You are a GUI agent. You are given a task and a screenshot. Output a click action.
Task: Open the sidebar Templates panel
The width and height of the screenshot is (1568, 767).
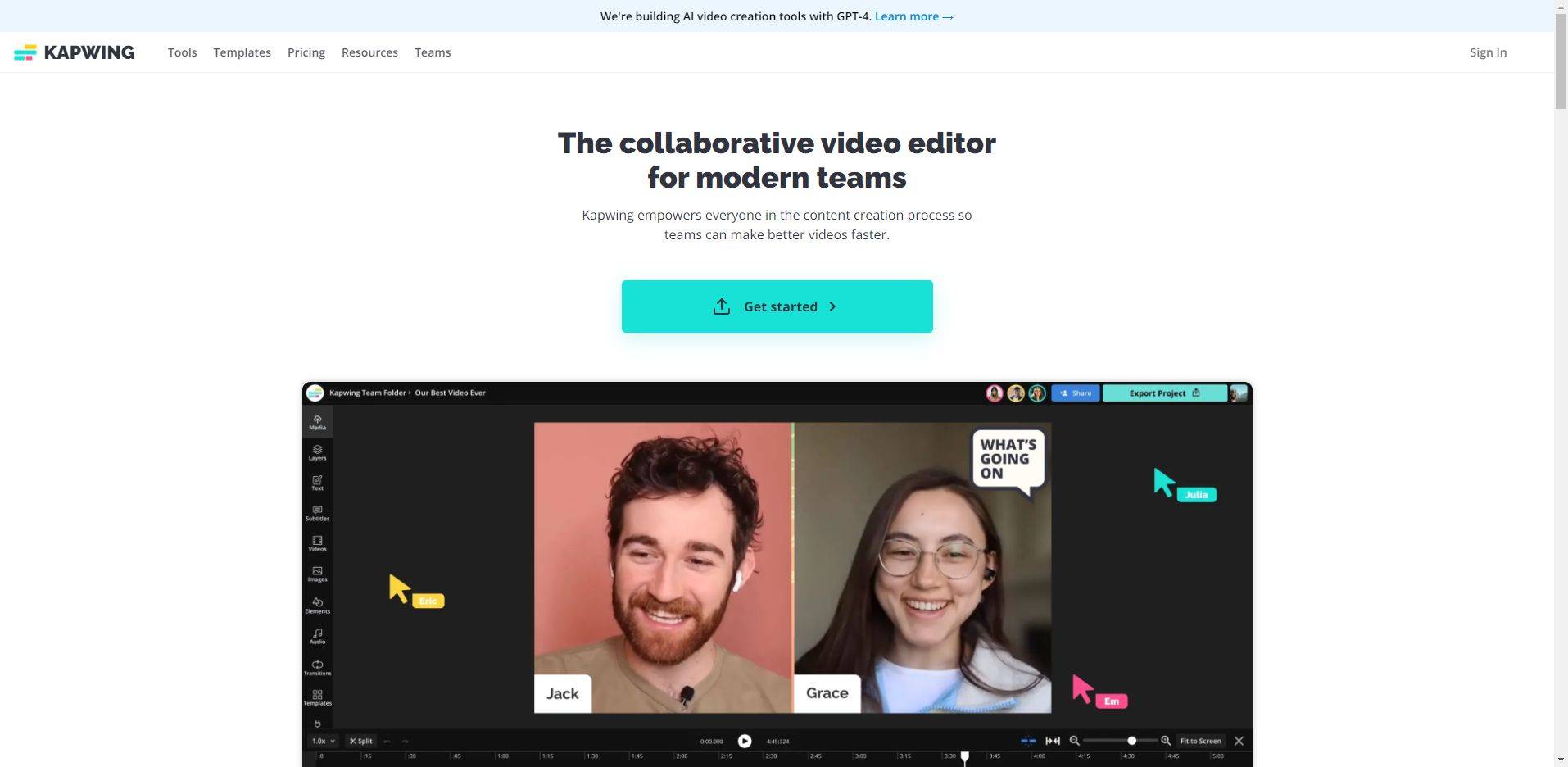click(x=317, y=697)
